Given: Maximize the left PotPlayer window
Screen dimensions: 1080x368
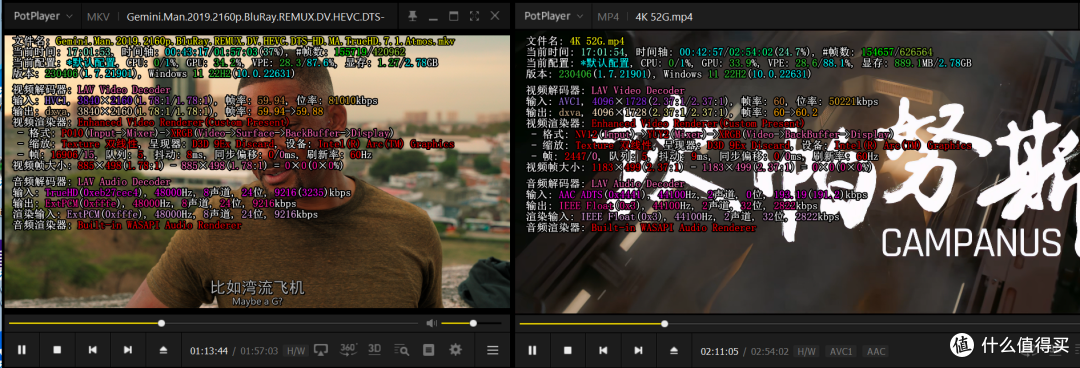Looking at the screenshot, I should (x=453, y=16).
